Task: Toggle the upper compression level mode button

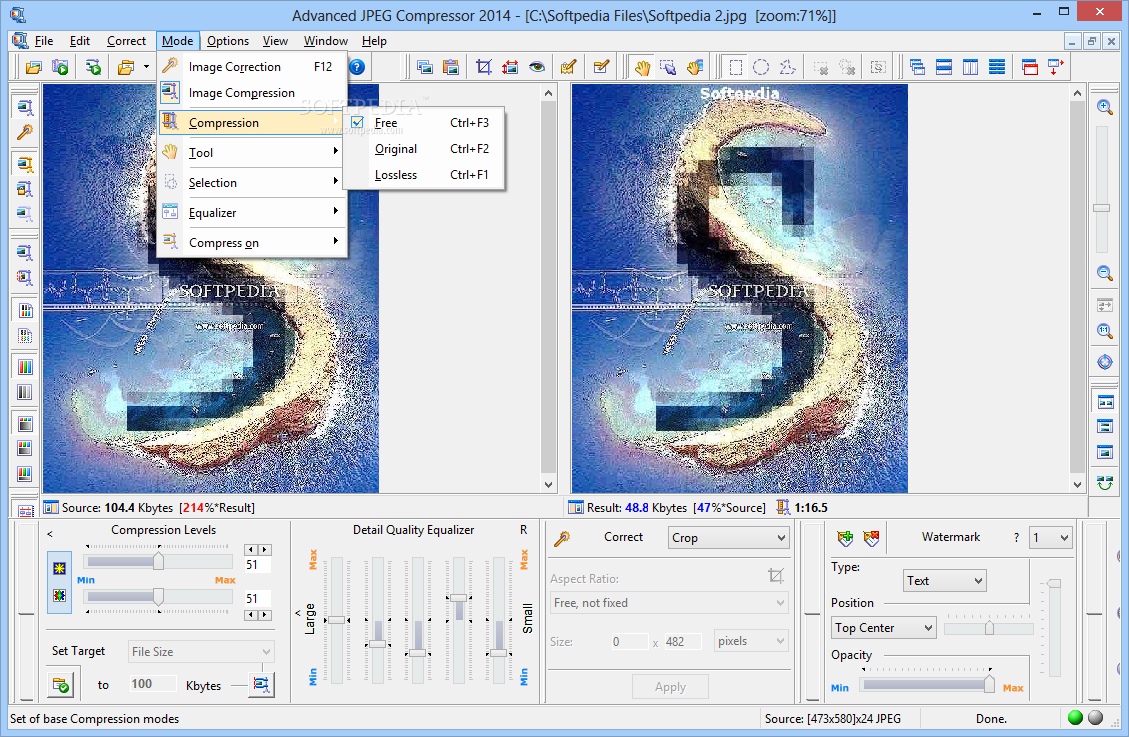Action: (59, 569)
